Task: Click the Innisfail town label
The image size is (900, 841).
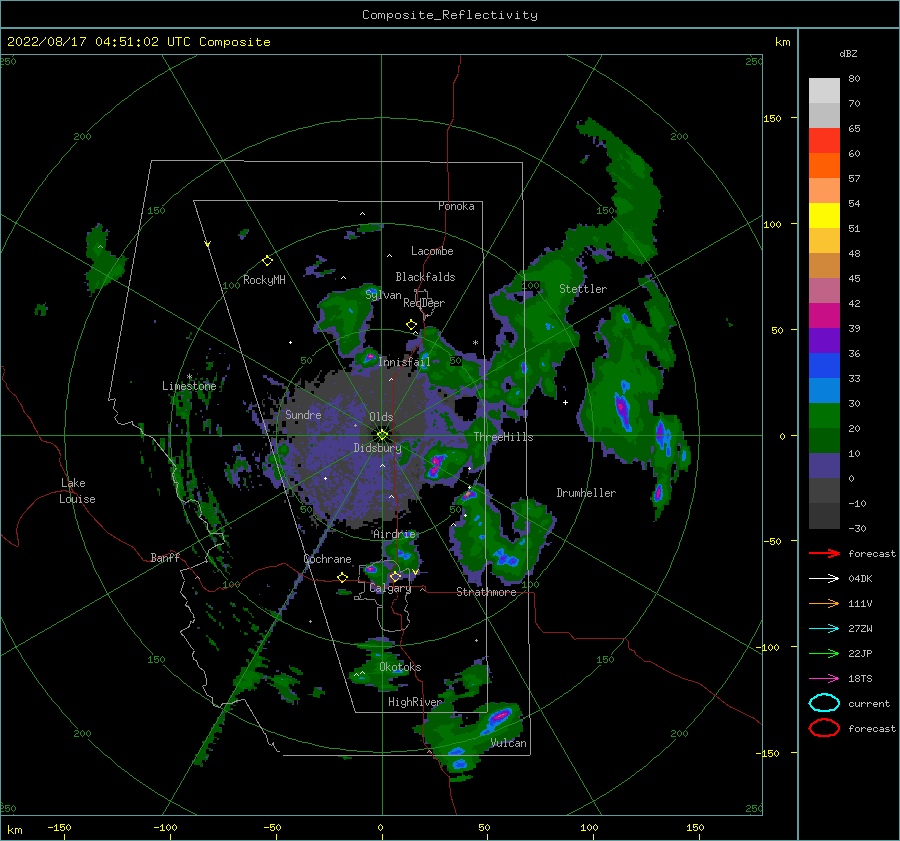Action: pyautogui.click(x=404, y=362)
